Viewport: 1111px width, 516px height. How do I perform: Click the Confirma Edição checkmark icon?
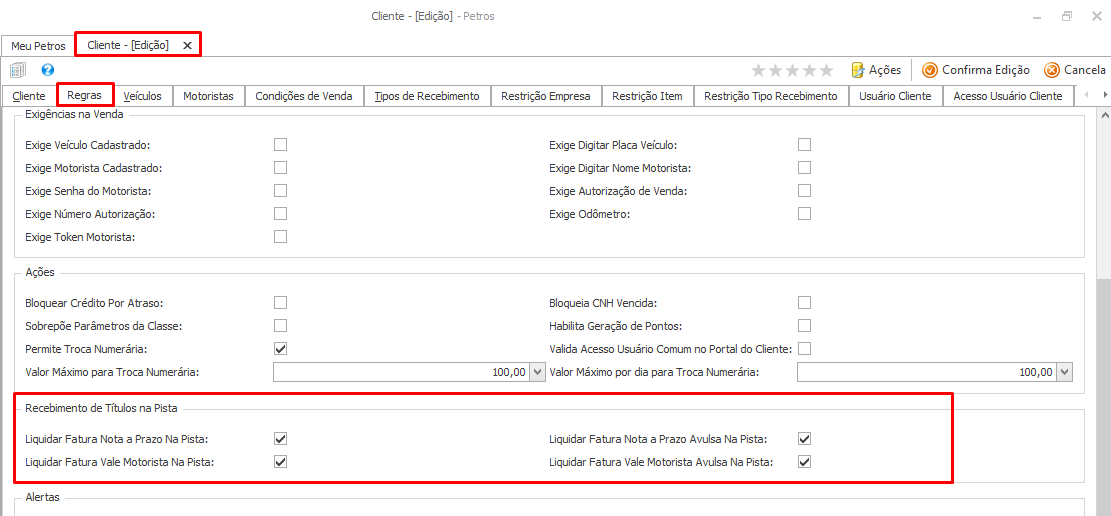coord(930,69)
